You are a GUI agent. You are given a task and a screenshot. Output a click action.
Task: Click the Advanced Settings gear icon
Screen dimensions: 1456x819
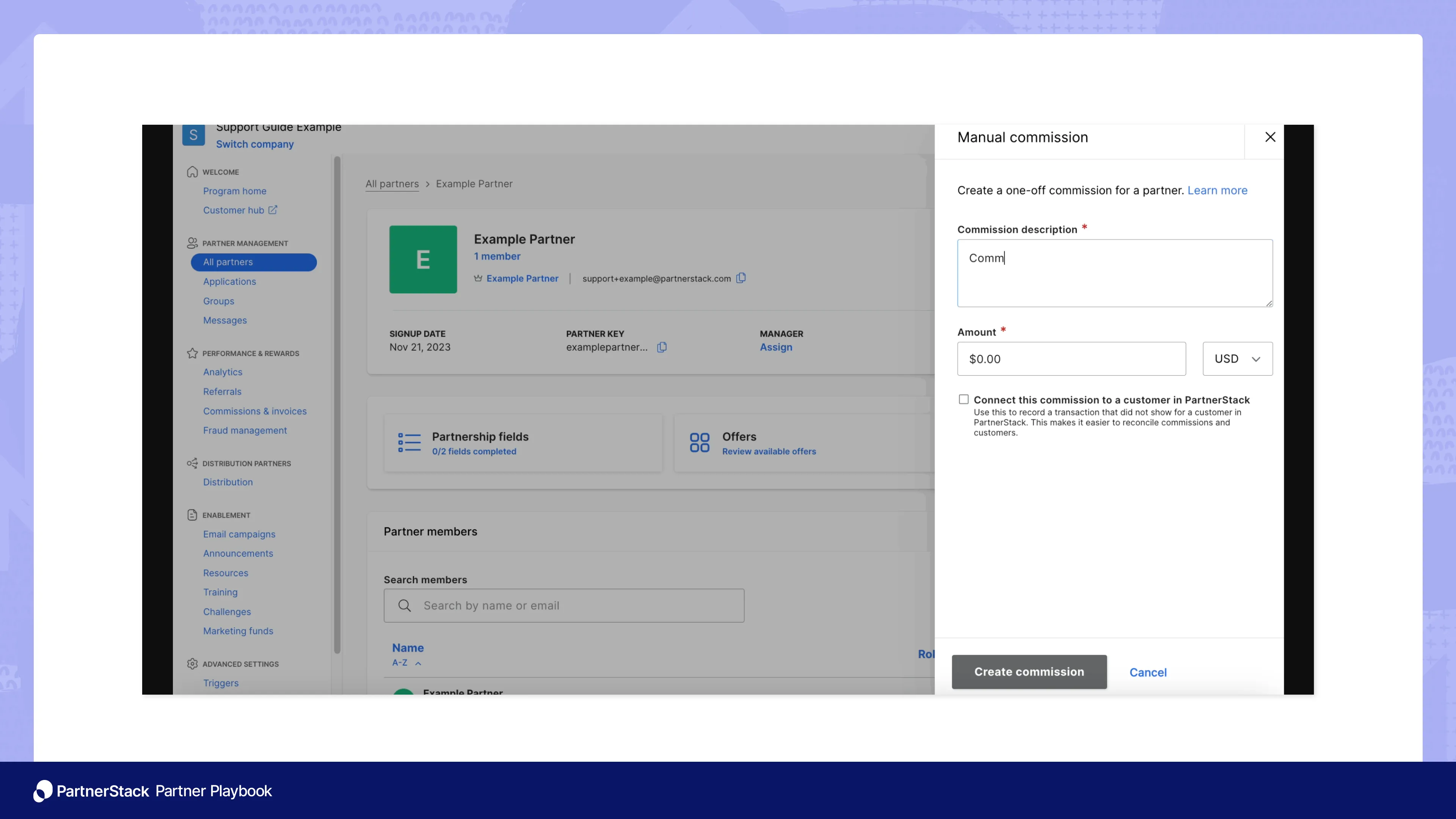coord(192,664)
